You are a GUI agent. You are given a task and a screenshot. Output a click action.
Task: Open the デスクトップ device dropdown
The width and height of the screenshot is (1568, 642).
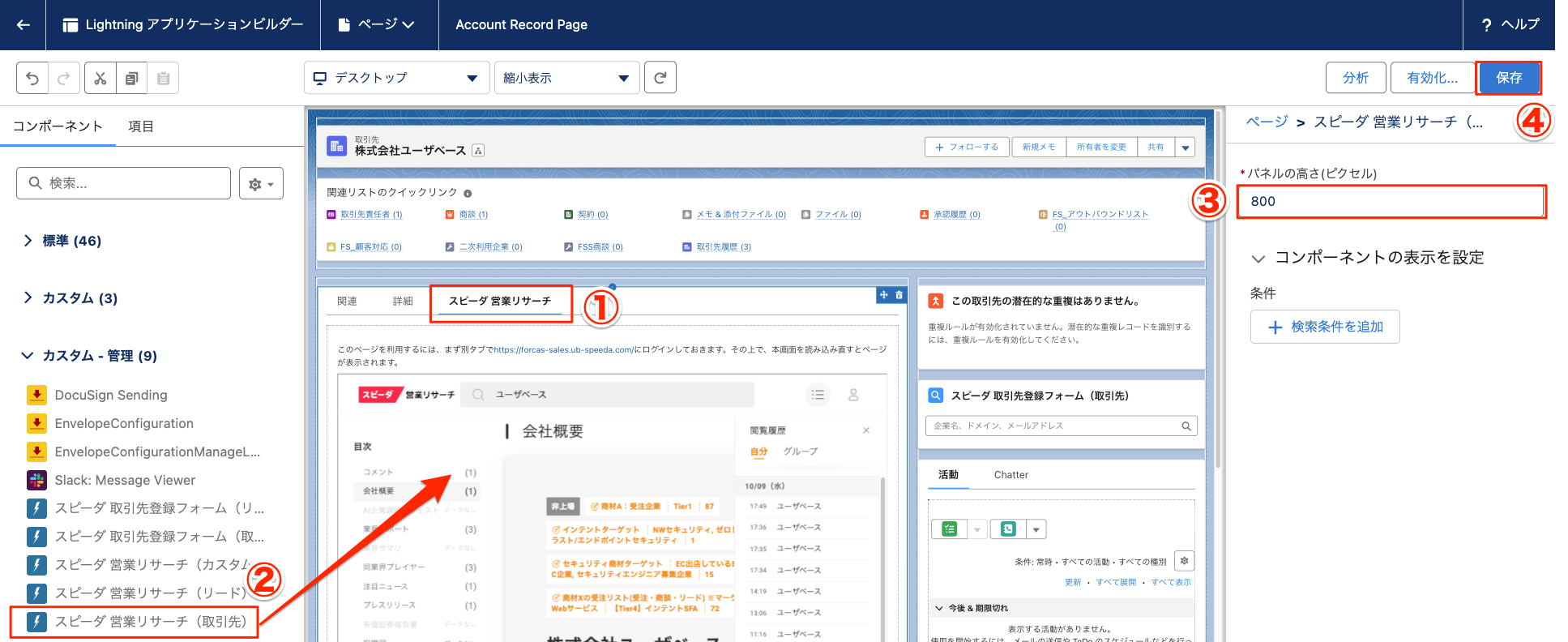396,78
